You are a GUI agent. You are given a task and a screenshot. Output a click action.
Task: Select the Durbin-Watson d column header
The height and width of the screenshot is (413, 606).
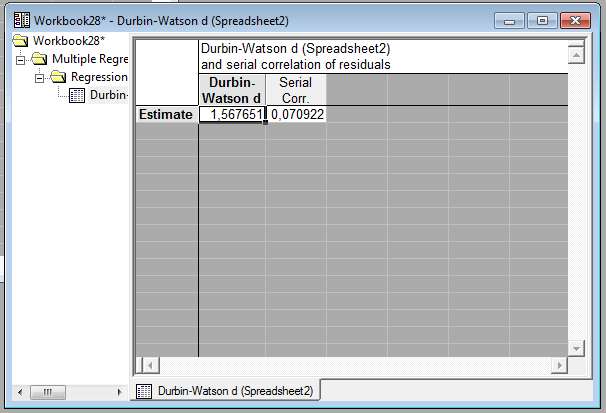coord(232,90)
